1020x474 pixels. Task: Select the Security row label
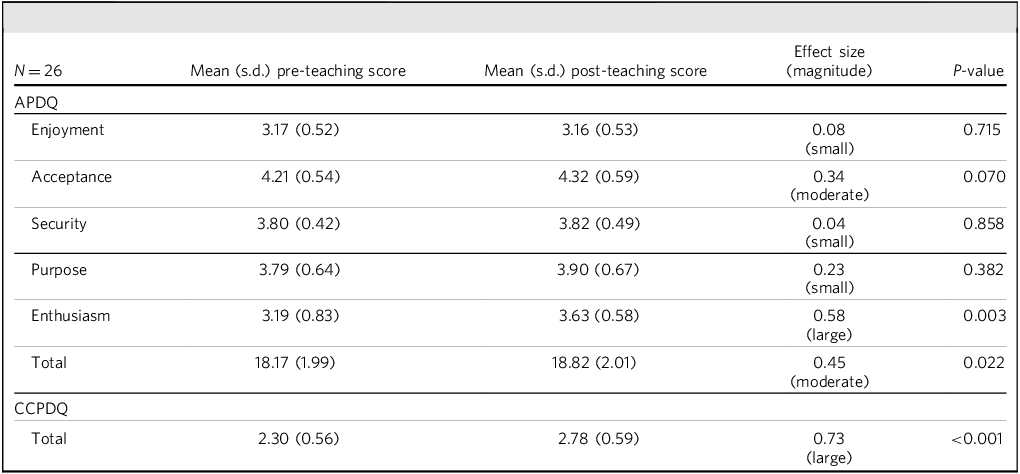click(x=59, y=224)
